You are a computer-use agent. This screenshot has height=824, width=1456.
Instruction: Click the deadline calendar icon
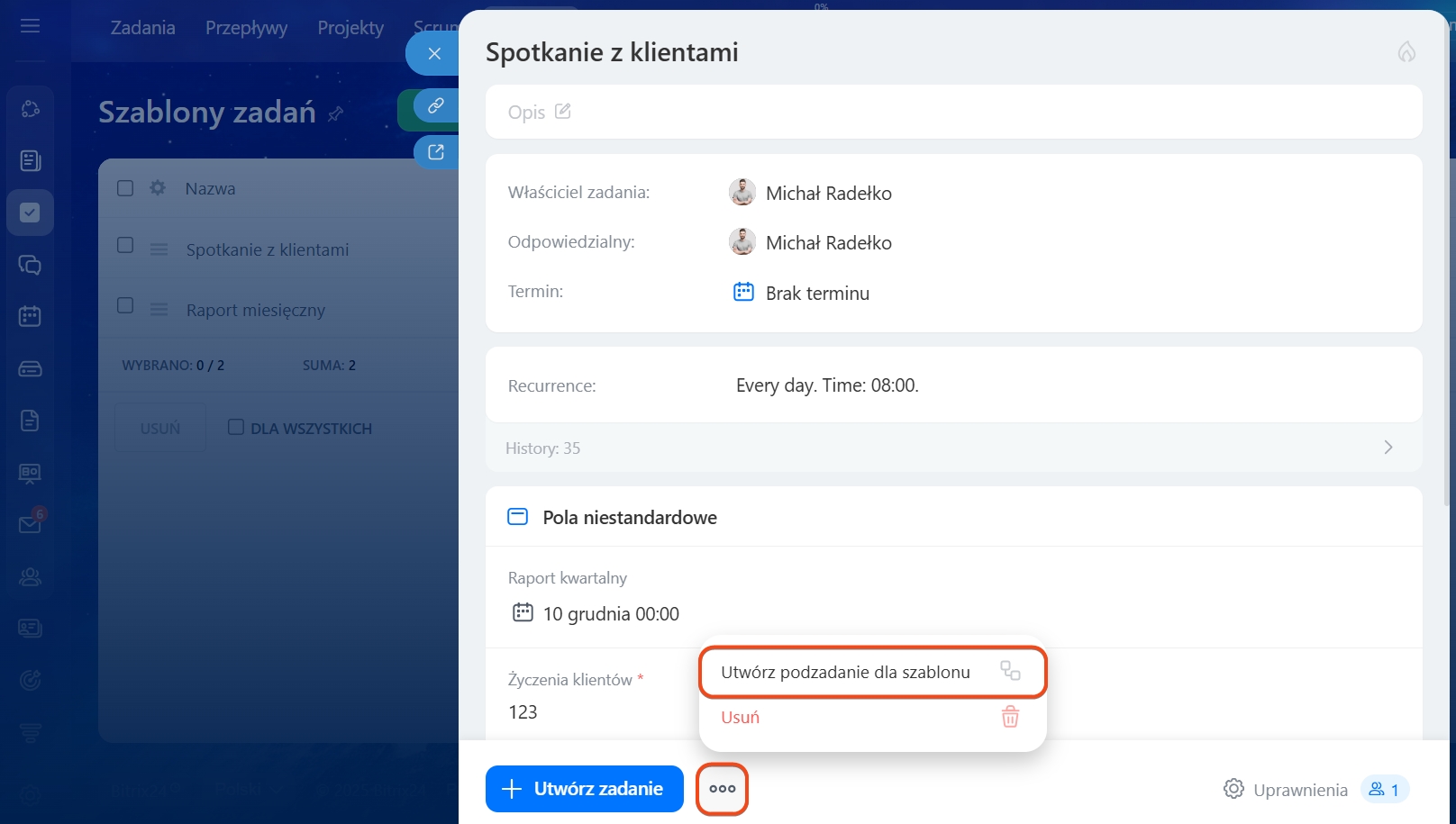[743, 292]
